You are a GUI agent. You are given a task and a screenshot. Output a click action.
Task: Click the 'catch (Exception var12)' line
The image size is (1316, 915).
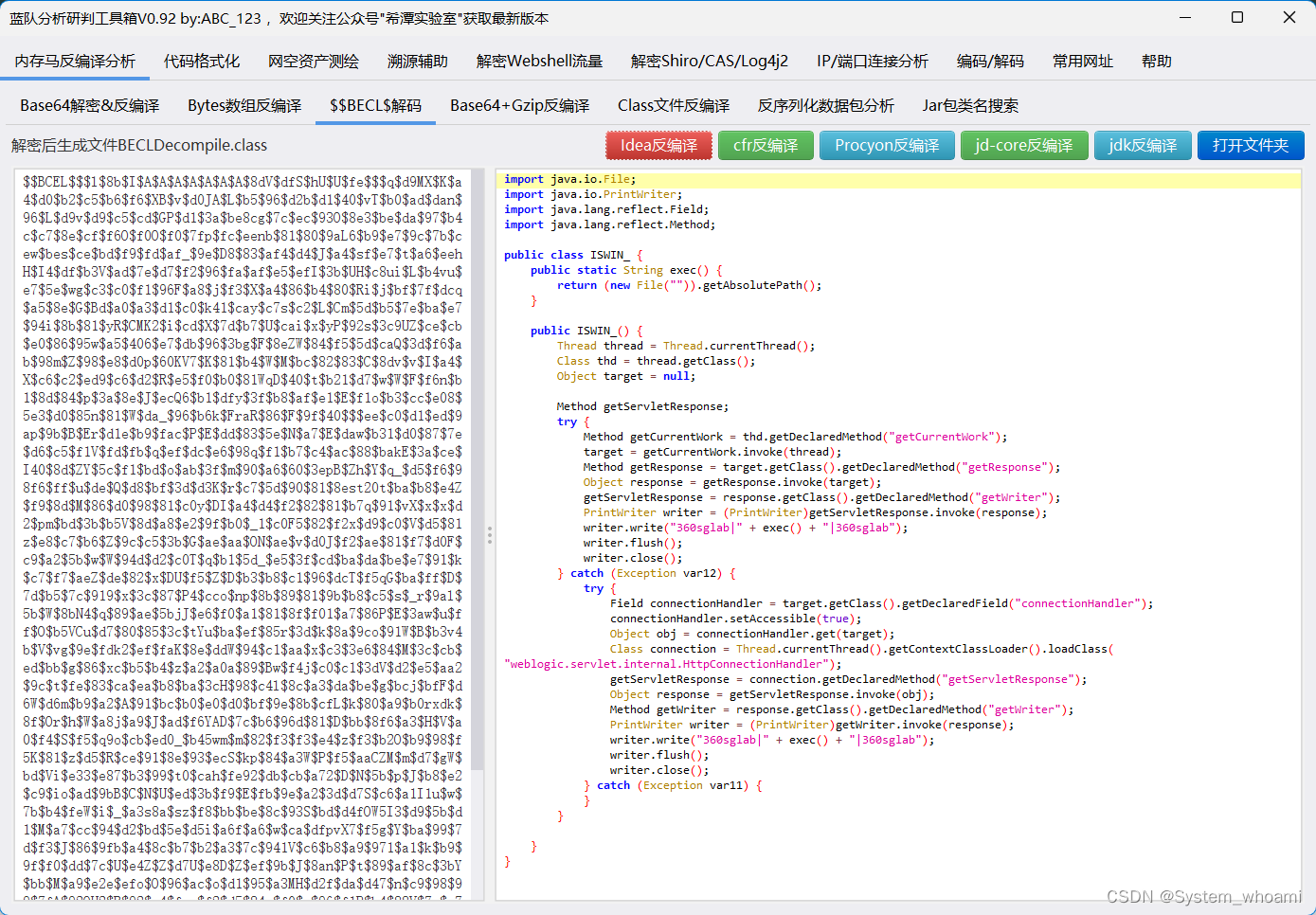(x=646, y=573)
